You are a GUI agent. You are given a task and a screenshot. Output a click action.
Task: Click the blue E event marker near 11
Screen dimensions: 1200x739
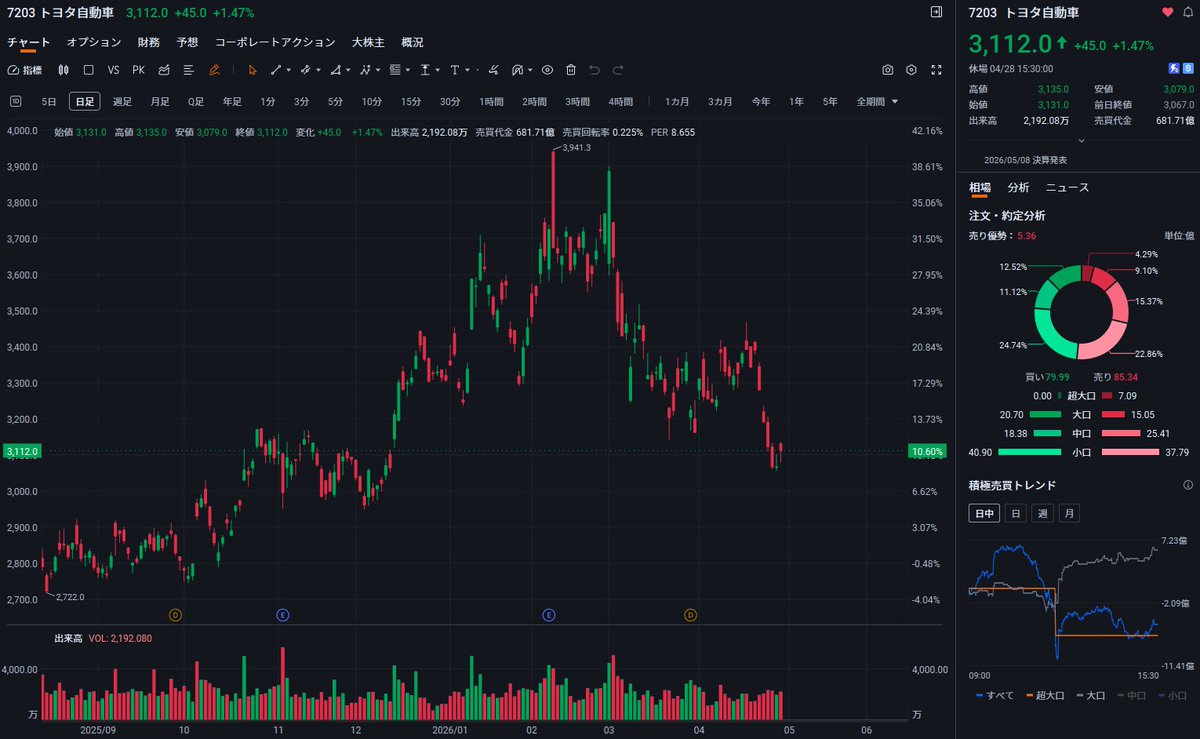[x=283, y=614]
